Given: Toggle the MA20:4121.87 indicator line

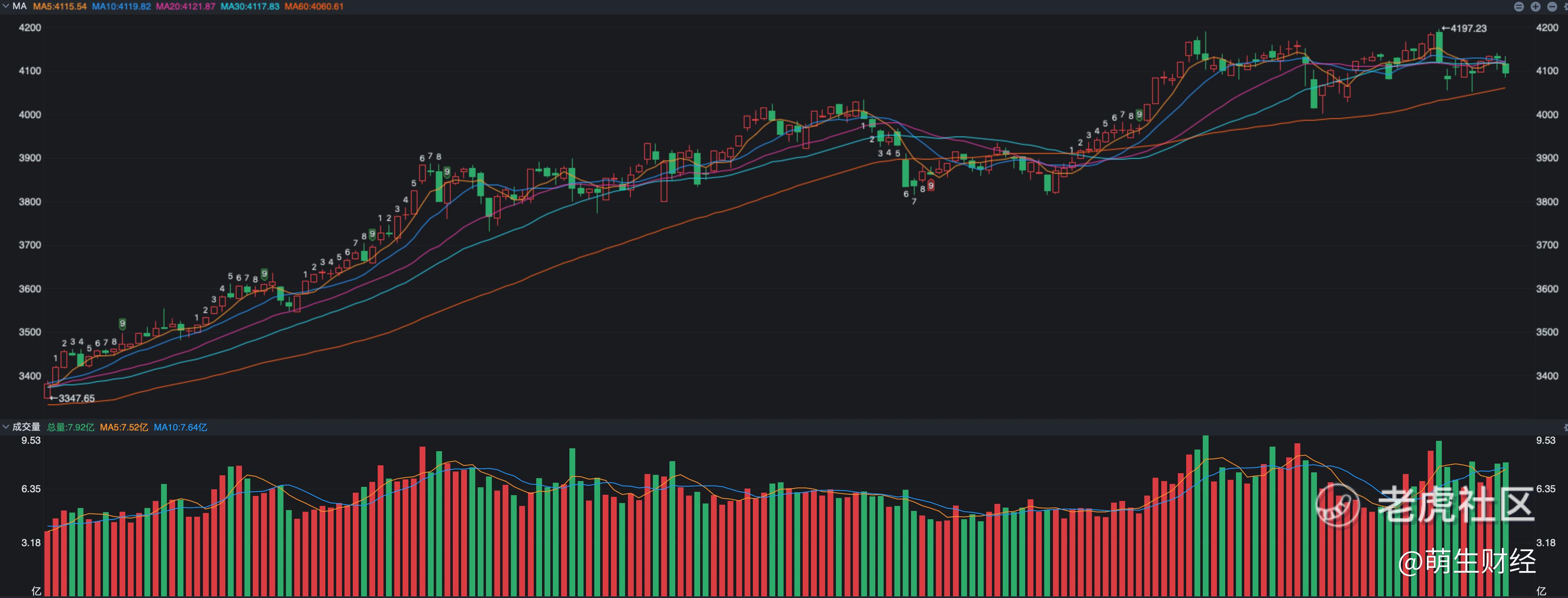Looking at the screenshot, I should [x=186, y=7].
